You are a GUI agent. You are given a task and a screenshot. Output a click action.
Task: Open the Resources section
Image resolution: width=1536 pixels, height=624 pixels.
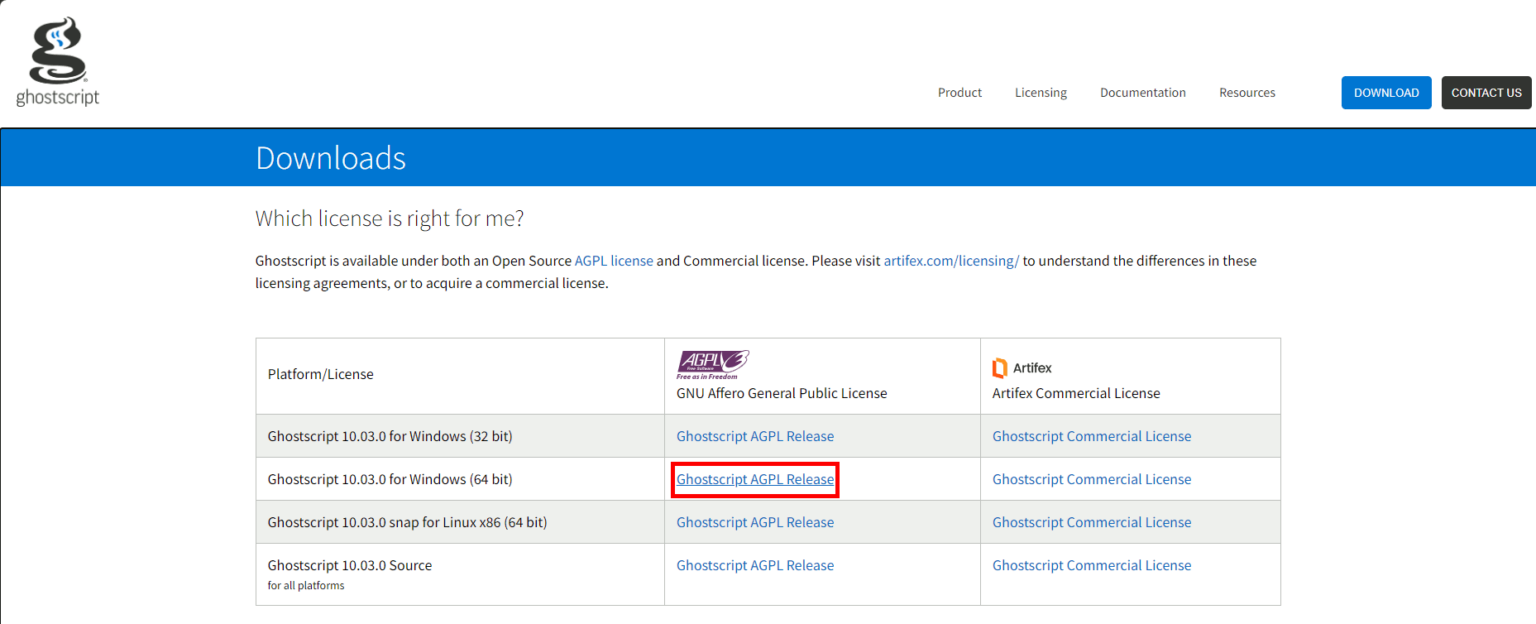pos(1246,92)
